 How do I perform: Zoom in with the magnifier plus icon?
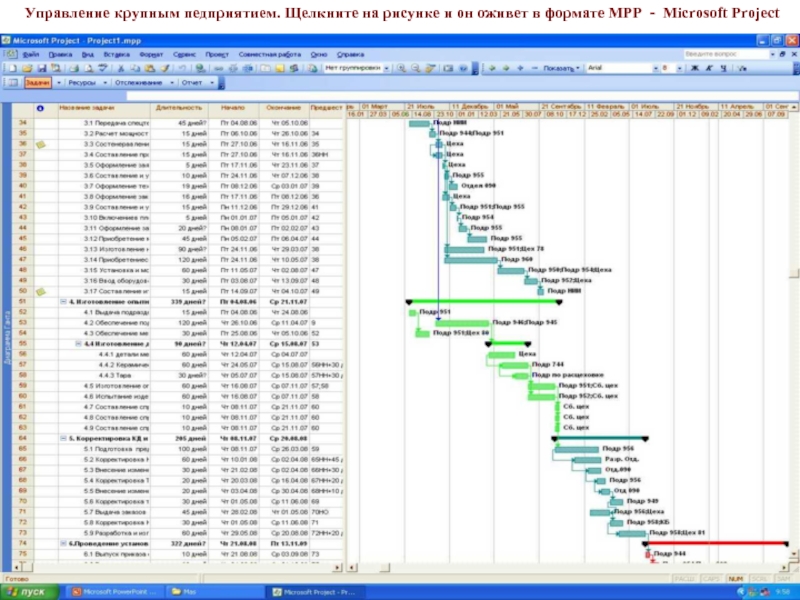pyautogui.click(x=402, y=68)
